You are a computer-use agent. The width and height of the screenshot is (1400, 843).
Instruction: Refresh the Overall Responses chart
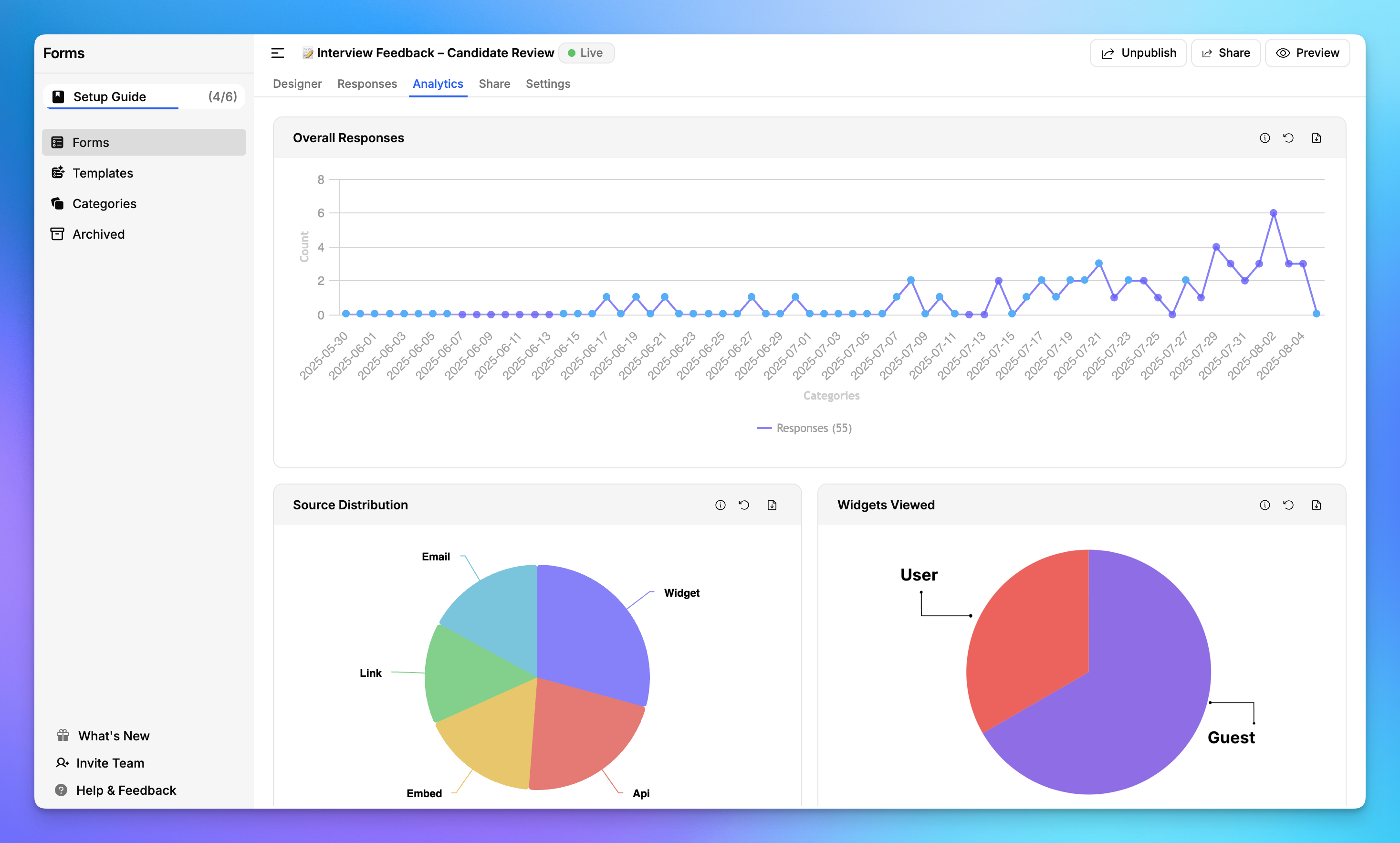(1289, 137)
